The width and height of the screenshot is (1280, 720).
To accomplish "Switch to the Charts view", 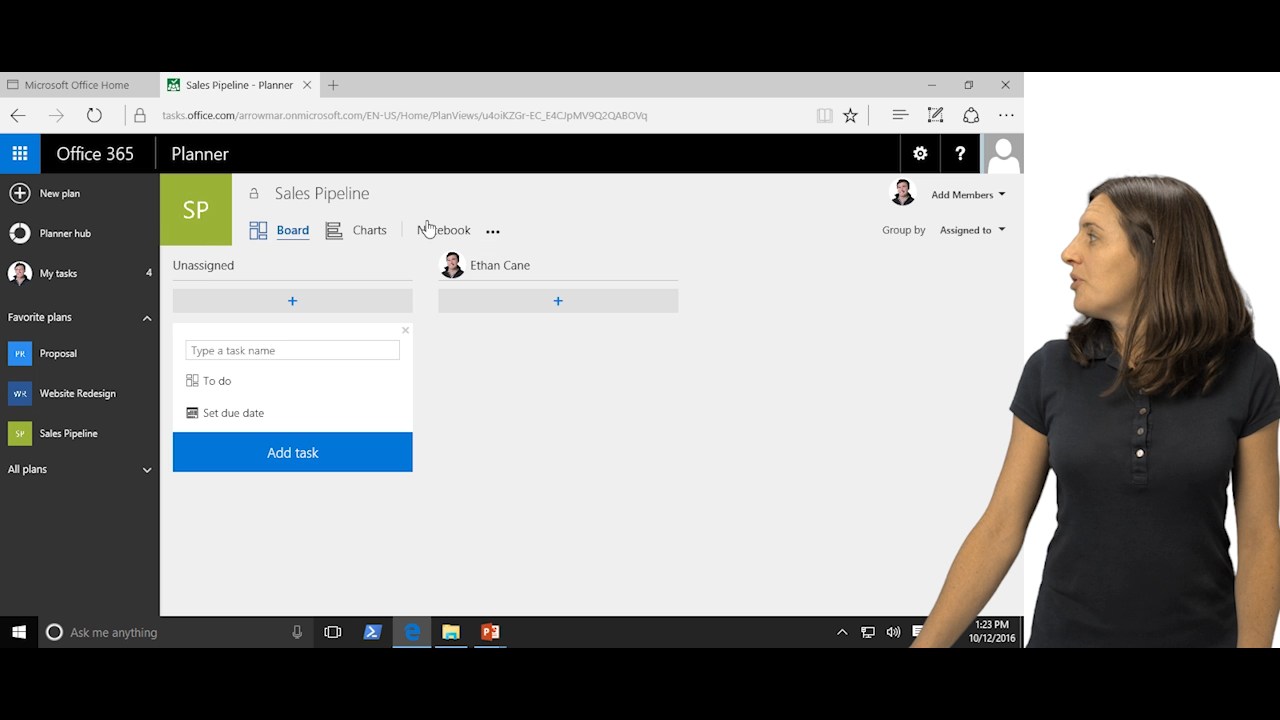I will [x=356, y=230].
